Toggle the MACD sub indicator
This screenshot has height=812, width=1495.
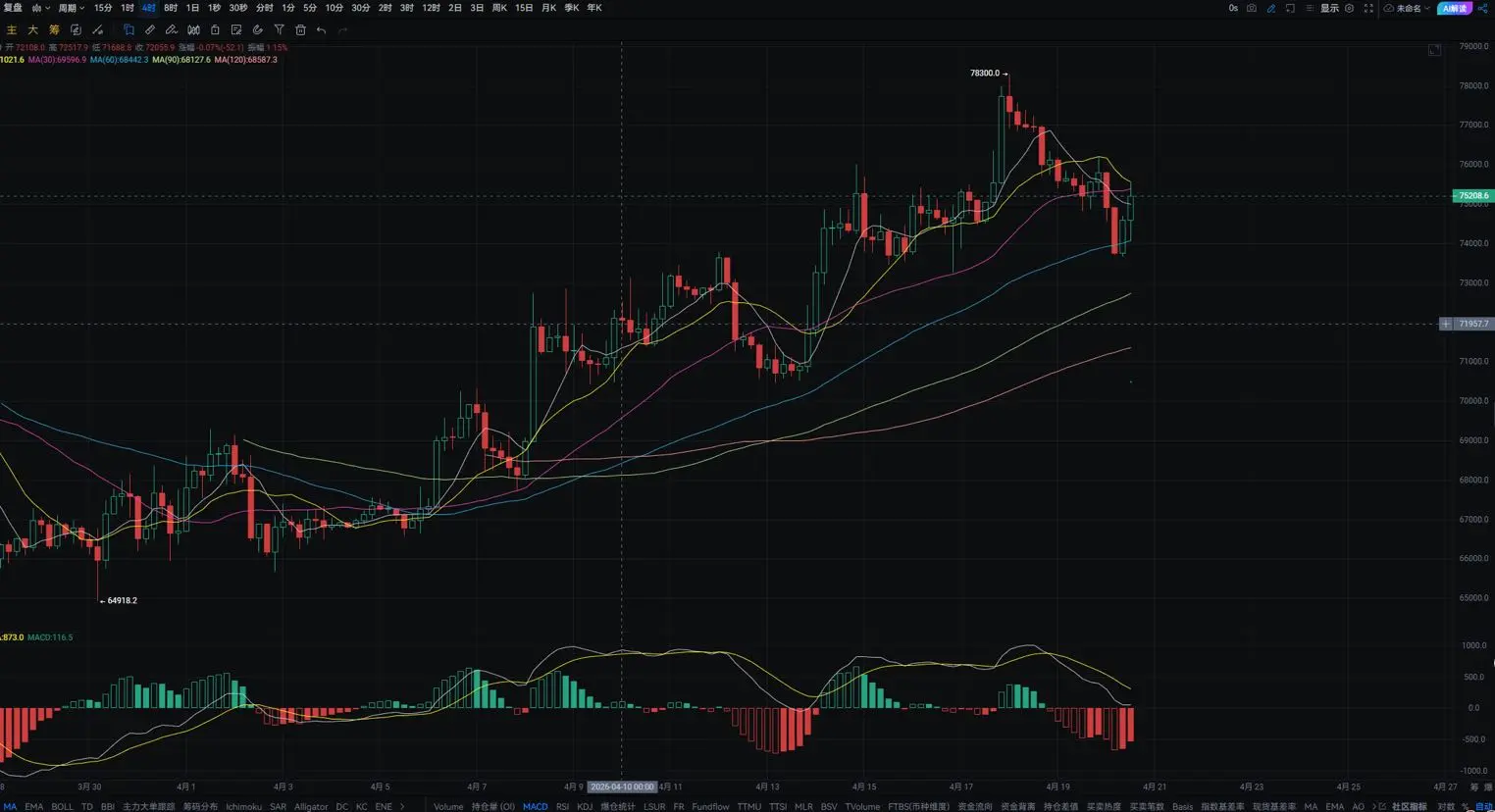[x=536, y=806]
